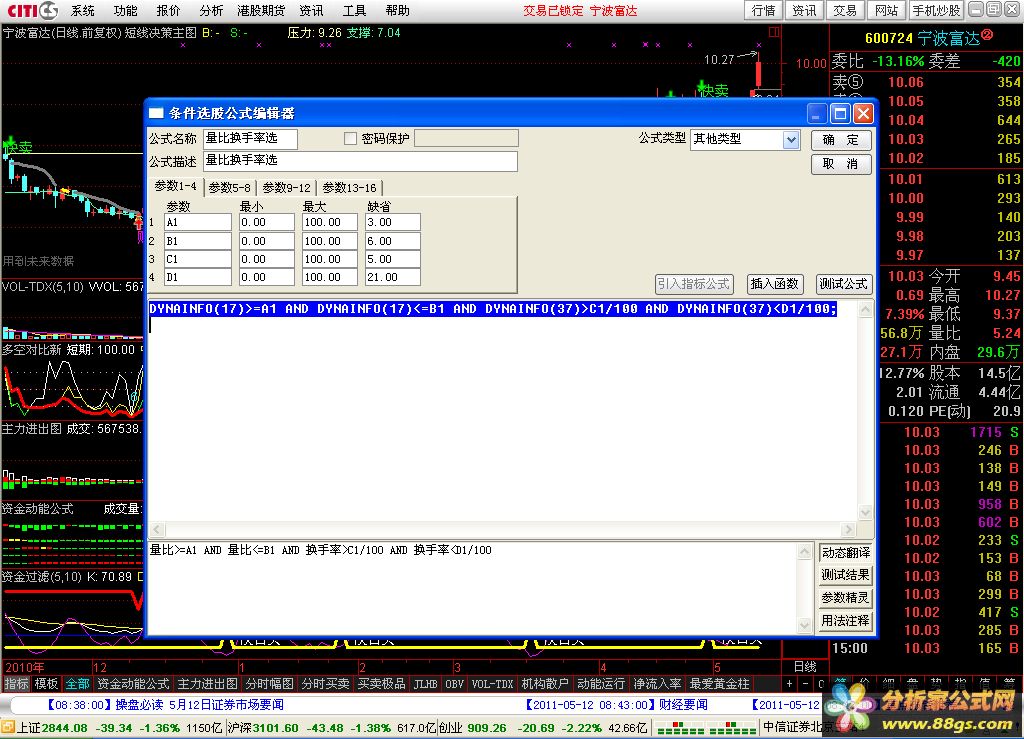Click the default value 21.00 of parameter D1
This screenshot has height=739, width=1024.
[392, 277]
